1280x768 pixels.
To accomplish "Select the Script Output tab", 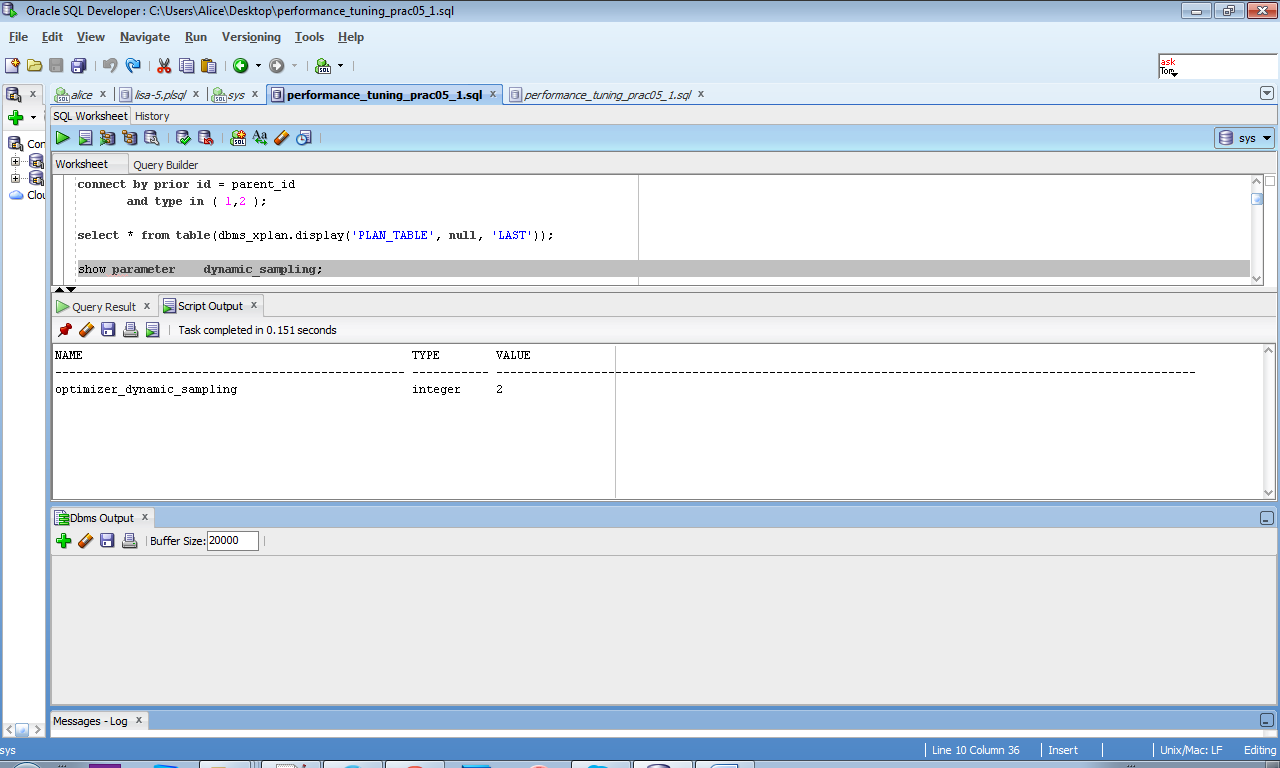I will (x=210, y=306).
